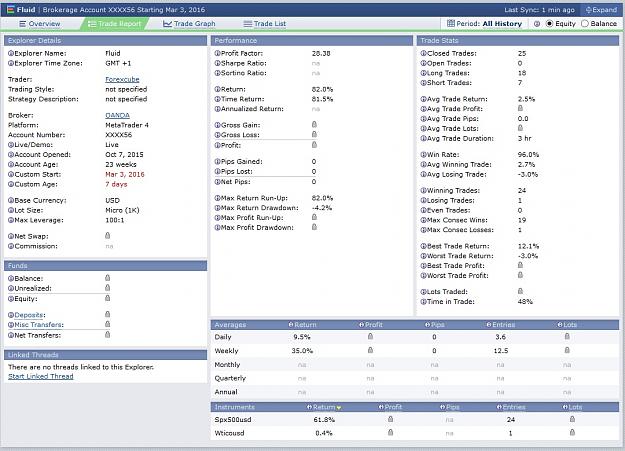The width and height of the screenshot is (625, 451).
Task: Click lock icon next to Best Trade Profit
Action: pos(520,265)
